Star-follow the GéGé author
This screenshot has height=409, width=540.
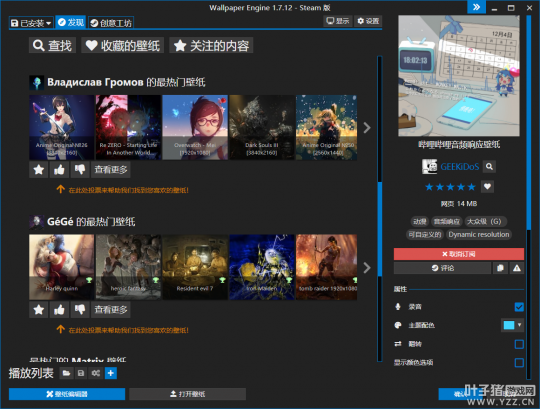pyautogui.click(x=39, y=310)
